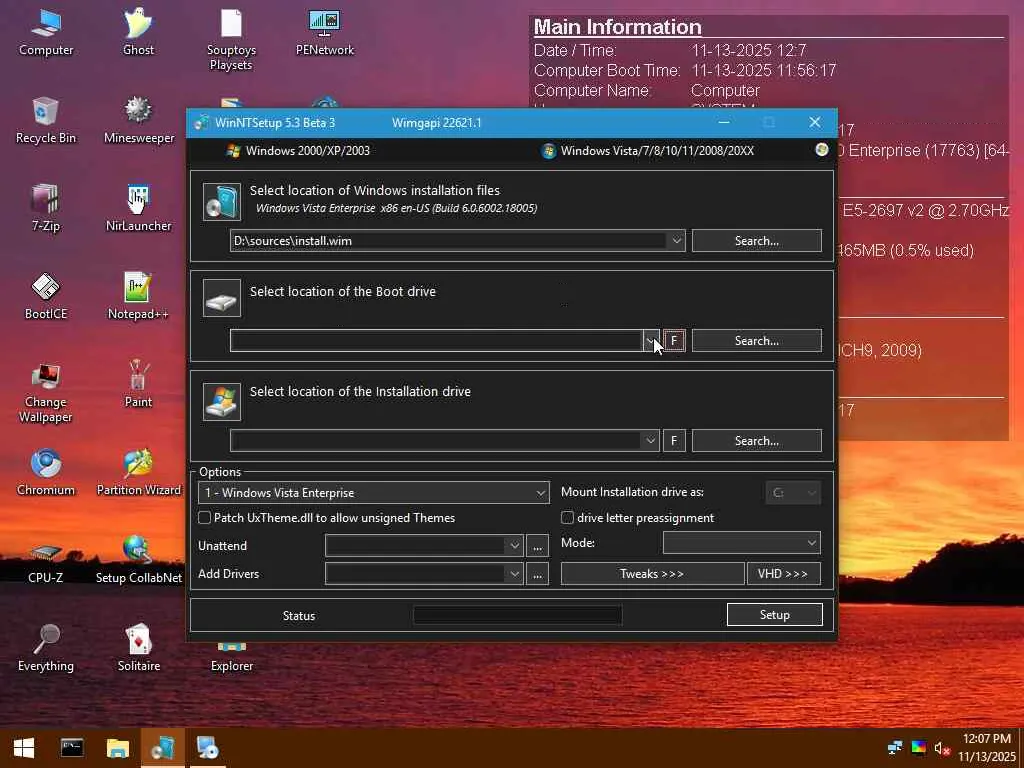Image resolution: width=1024 pixels, height=768 pixels.
Task: Click Search for Windows installation files
Action: [x=757, y=241]
